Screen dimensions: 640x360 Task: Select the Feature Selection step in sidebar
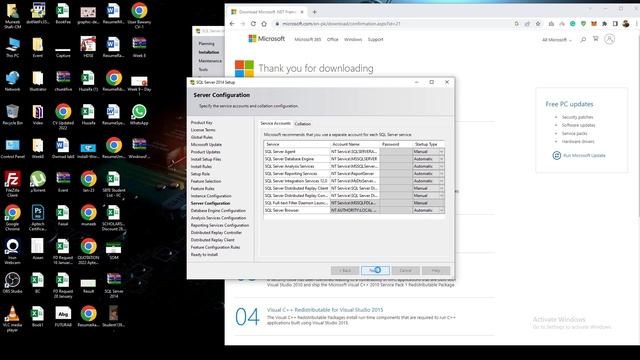pos(206,181)
